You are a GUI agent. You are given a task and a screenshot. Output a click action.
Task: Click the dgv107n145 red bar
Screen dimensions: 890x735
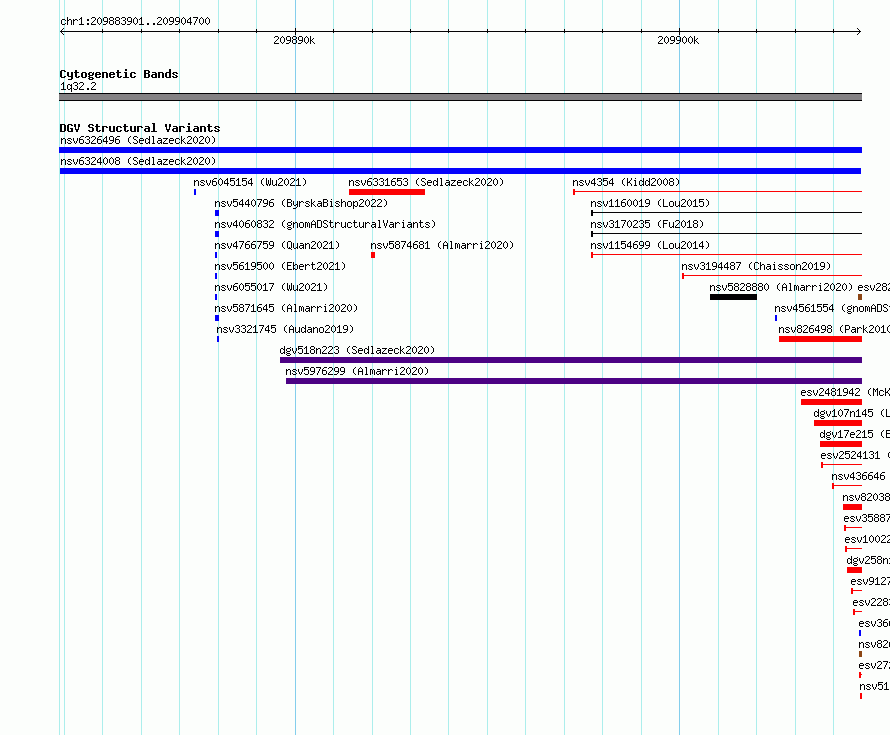tap(838, 423)
